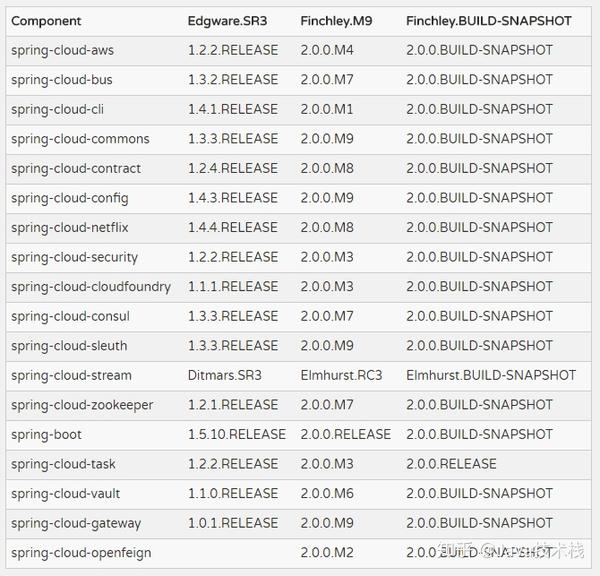Open the spring-cloud-openfeign component entry
600x576 pixels.
(80, 553)
